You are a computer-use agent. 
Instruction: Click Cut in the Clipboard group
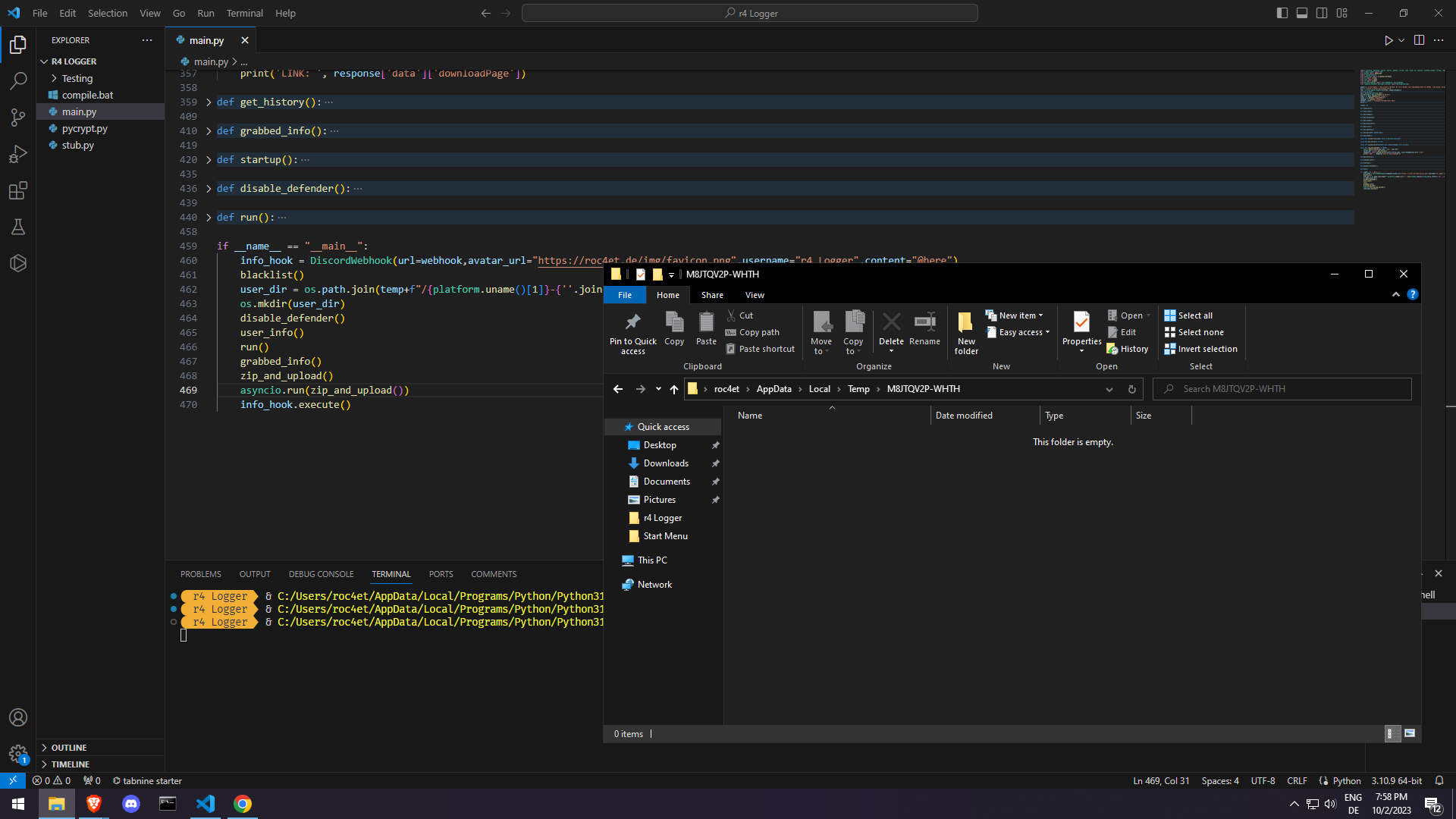(739, 315)
